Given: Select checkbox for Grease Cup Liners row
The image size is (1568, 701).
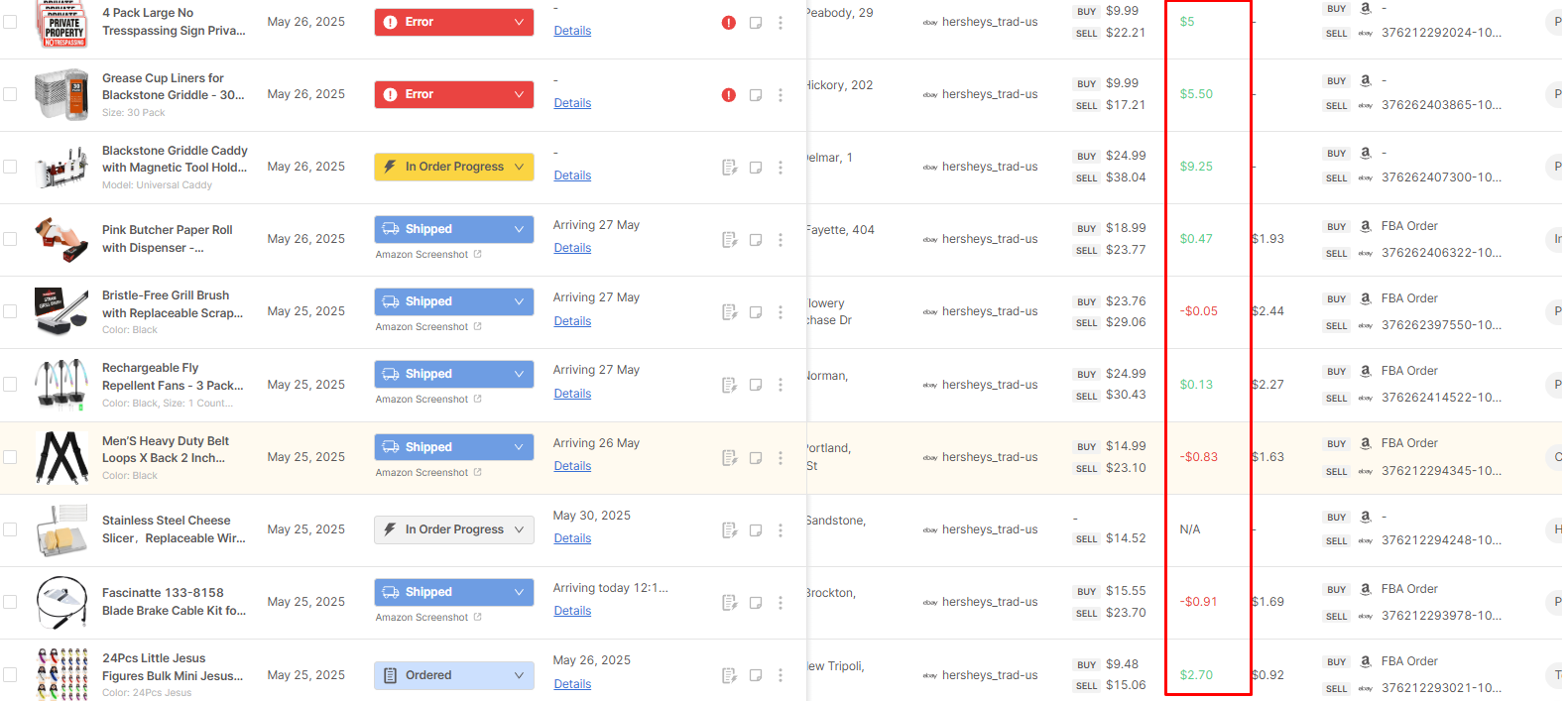Looking at the screenshot, I should [10, 94].
